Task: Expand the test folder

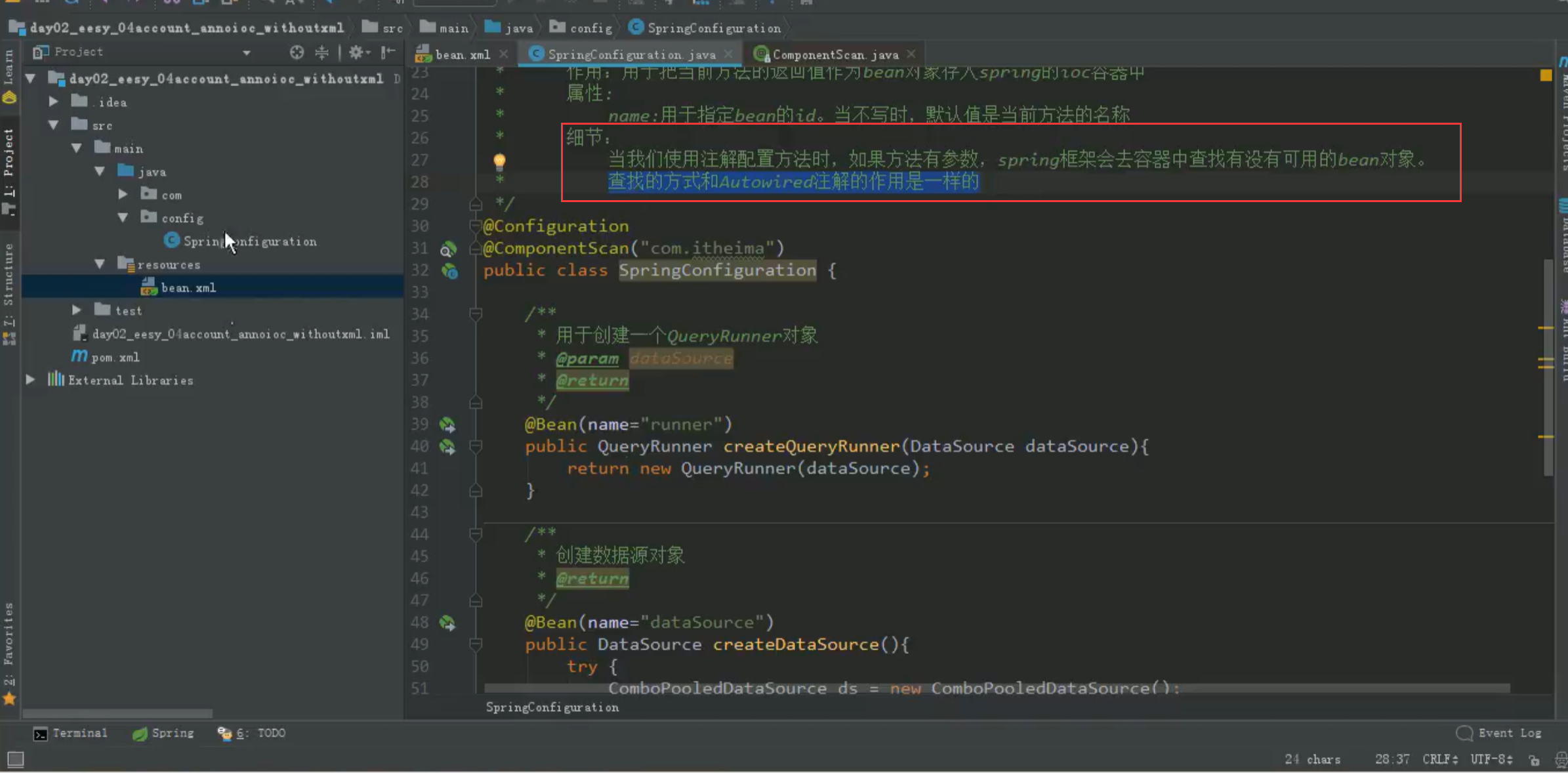Action: tap(77, 310)
